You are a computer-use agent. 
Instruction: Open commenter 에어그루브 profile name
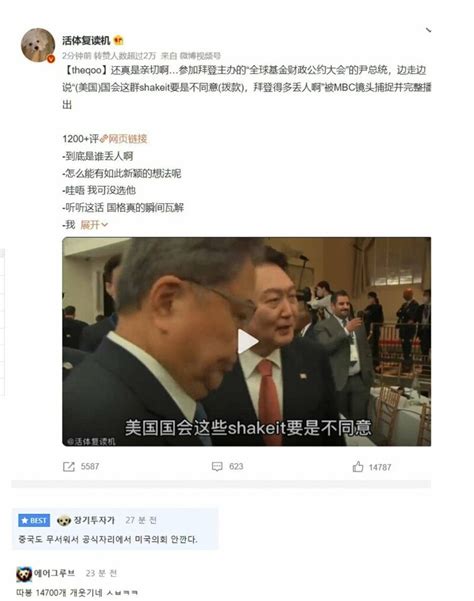(x=54, y=573)
